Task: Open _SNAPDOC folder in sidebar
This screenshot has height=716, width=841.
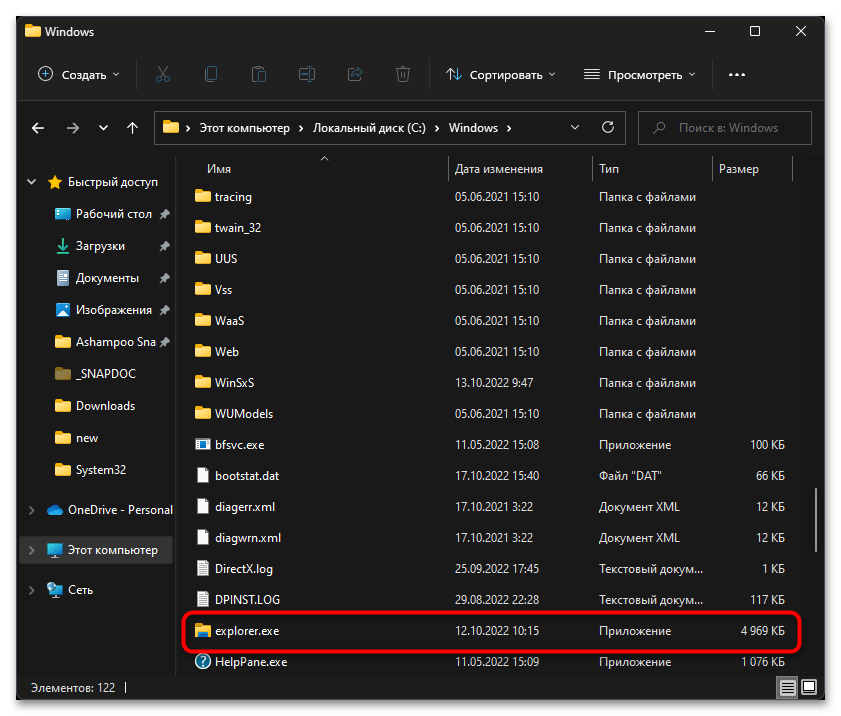Action: pos(106,374)
